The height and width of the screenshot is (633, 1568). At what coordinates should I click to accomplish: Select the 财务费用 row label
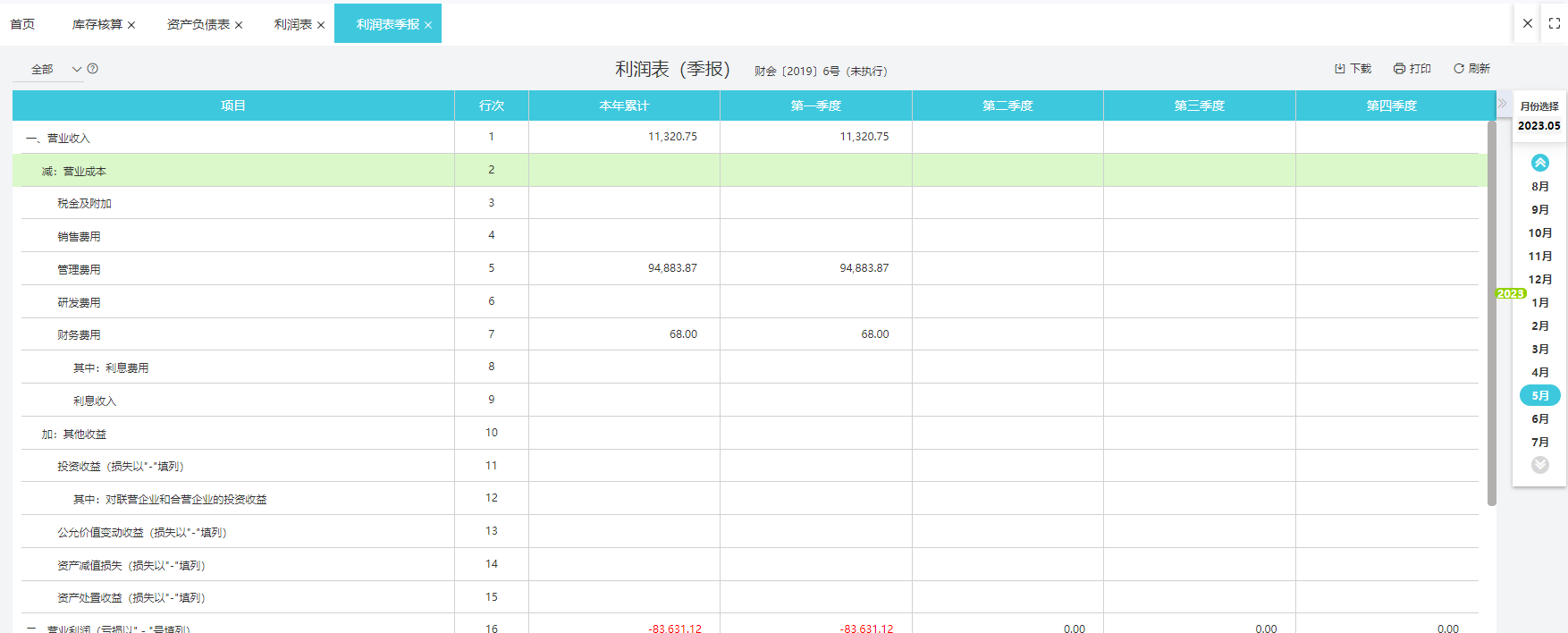[79, 335]
